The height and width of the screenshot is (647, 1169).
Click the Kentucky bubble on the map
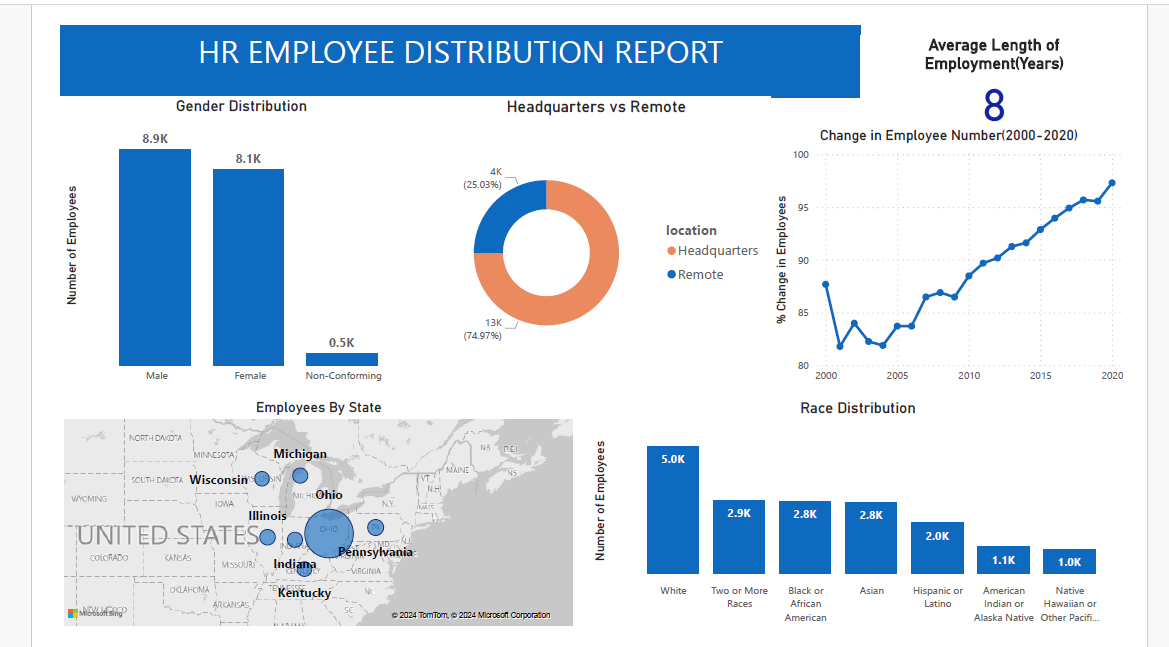304,569
